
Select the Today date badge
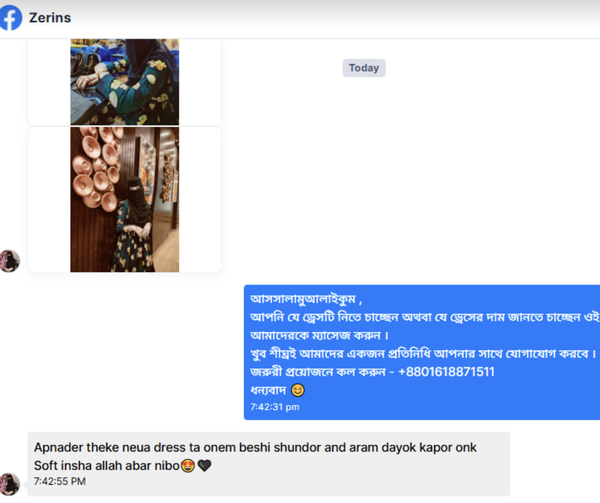point(364,68)
